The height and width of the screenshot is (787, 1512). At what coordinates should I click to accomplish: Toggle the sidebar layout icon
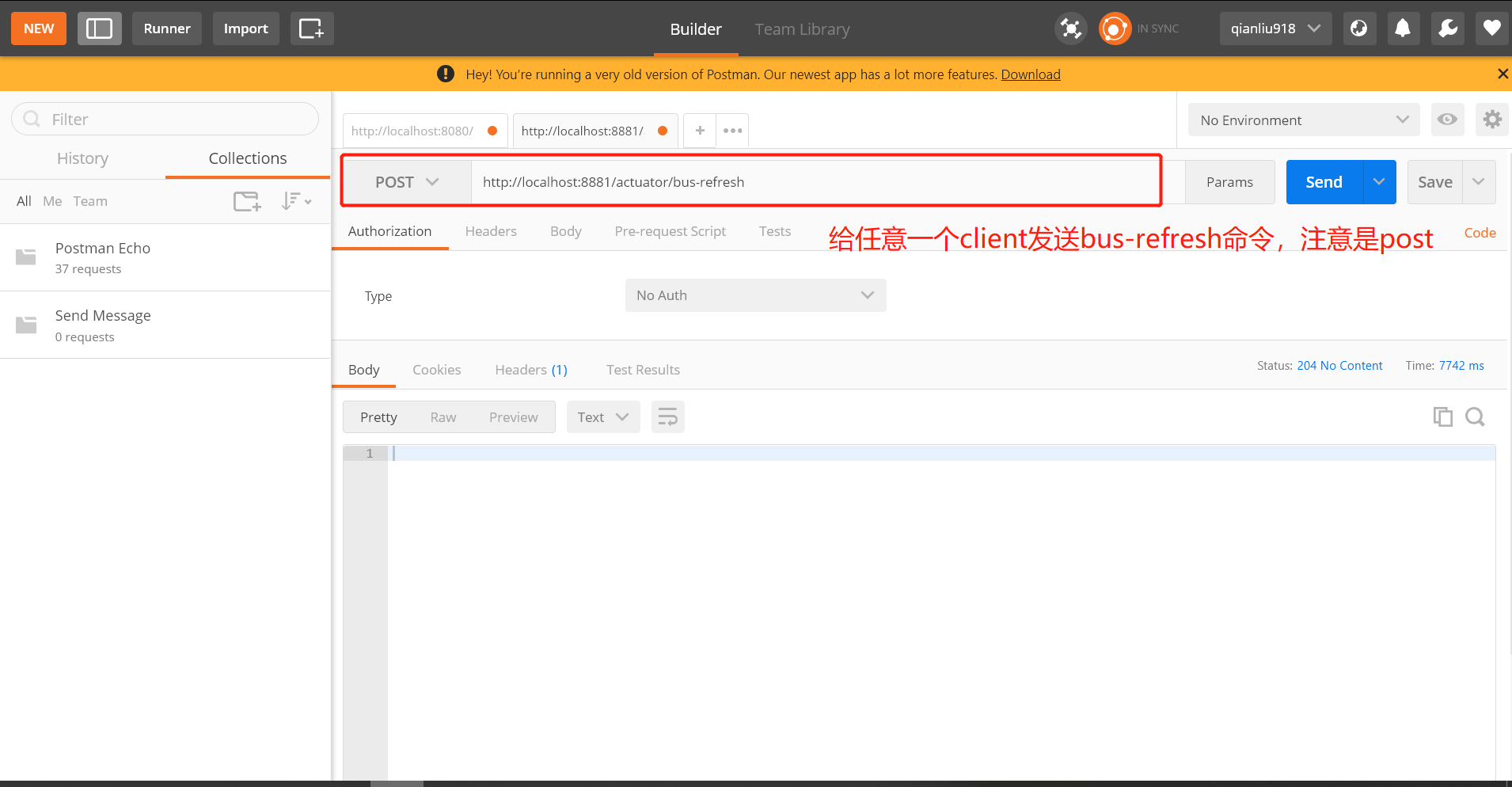[x=99, y=29]
